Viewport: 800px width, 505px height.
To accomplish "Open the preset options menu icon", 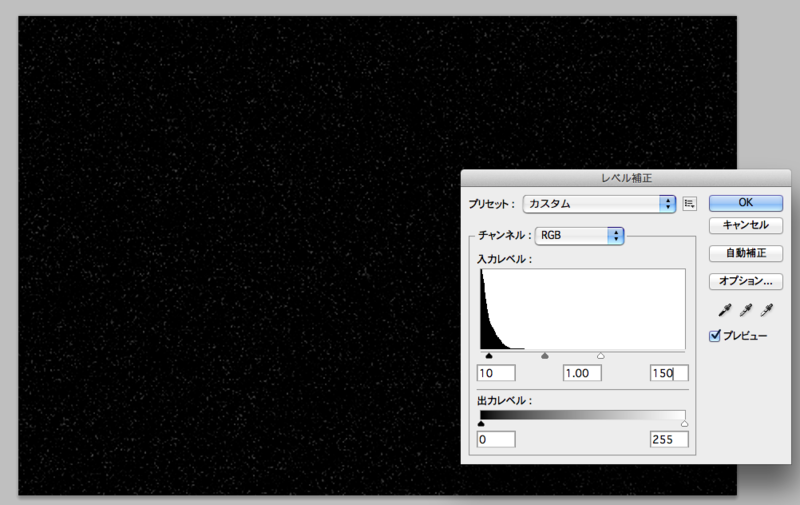I will [689, 204].
